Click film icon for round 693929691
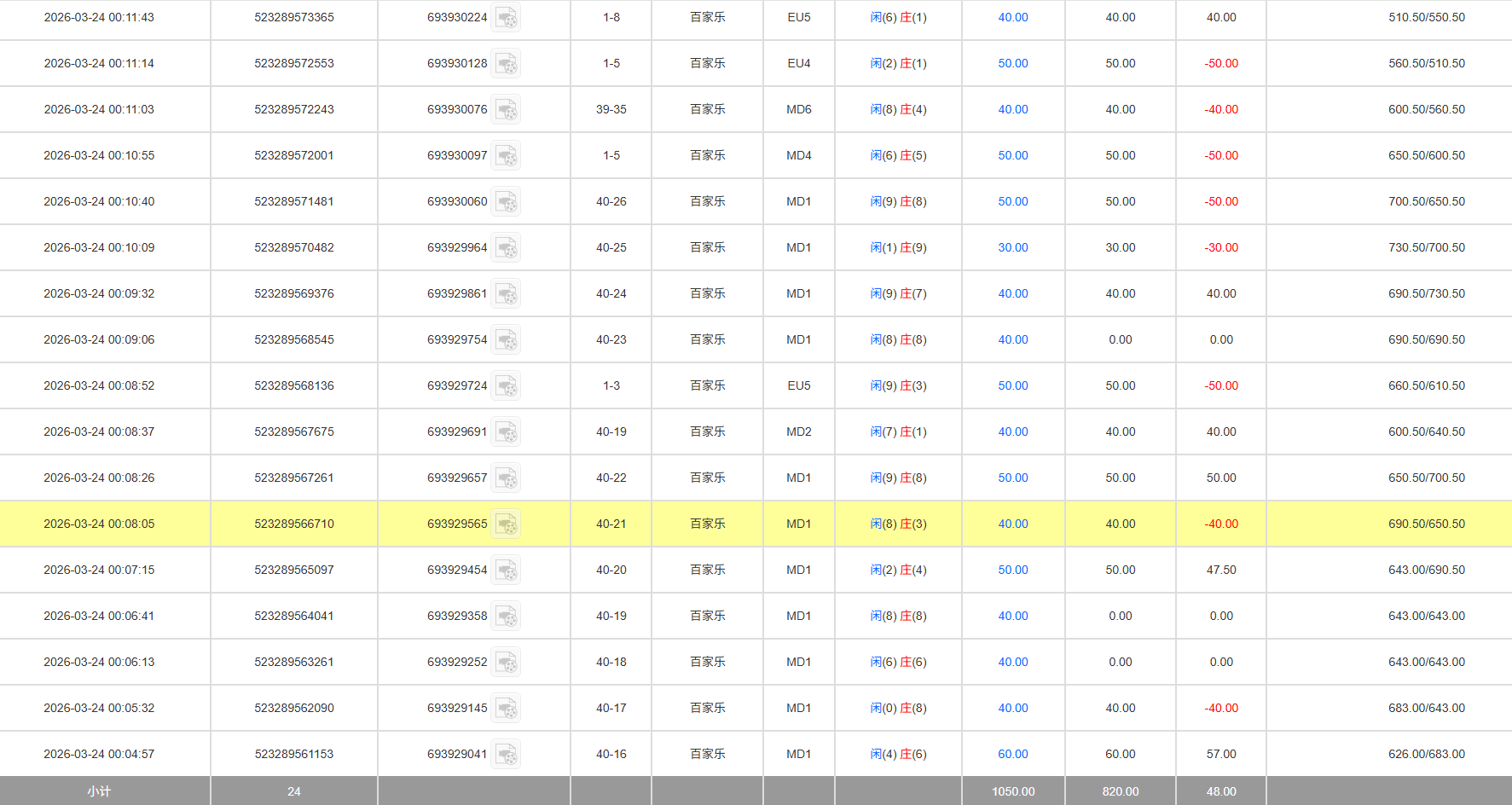The height and width of the screenshot is (805, 1512). 506,432
